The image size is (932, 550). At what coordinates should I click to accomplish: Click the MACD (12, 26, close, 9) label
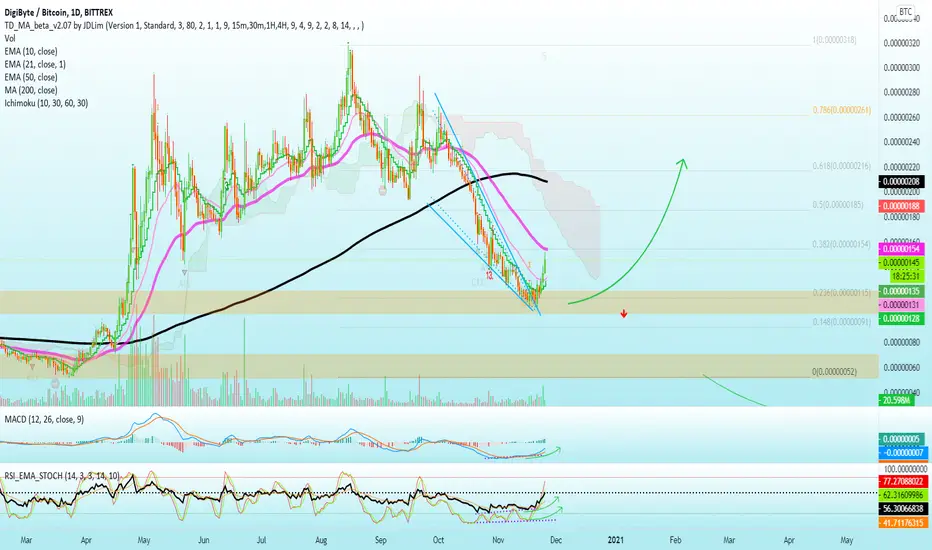(44, 420)
